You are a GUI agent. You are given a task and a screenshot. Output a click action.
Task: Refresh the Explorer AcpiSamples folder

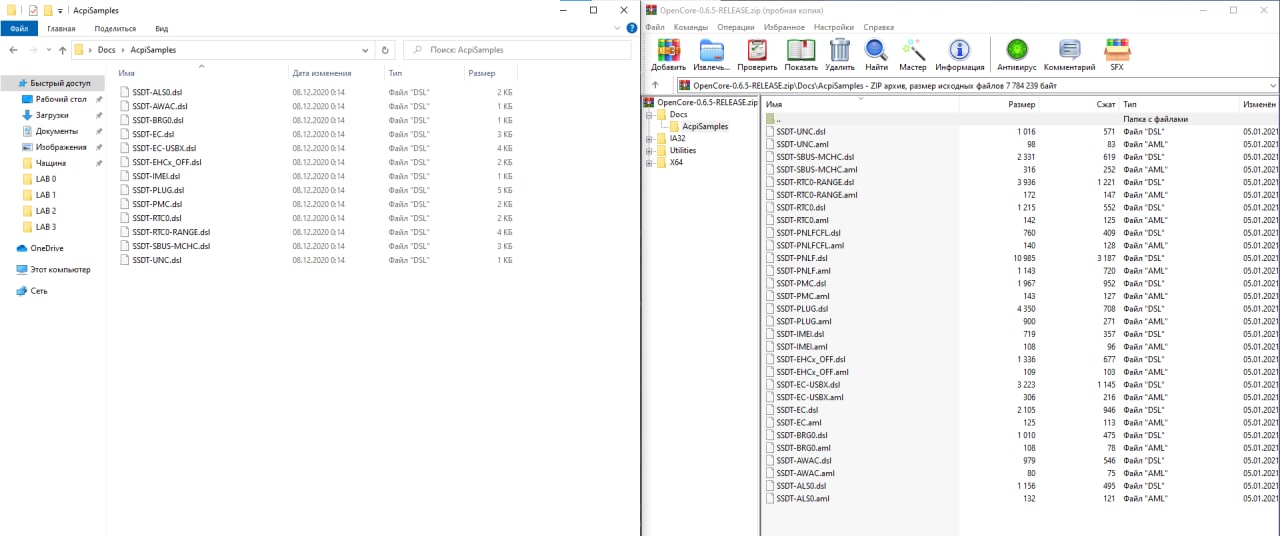[386, 49]
